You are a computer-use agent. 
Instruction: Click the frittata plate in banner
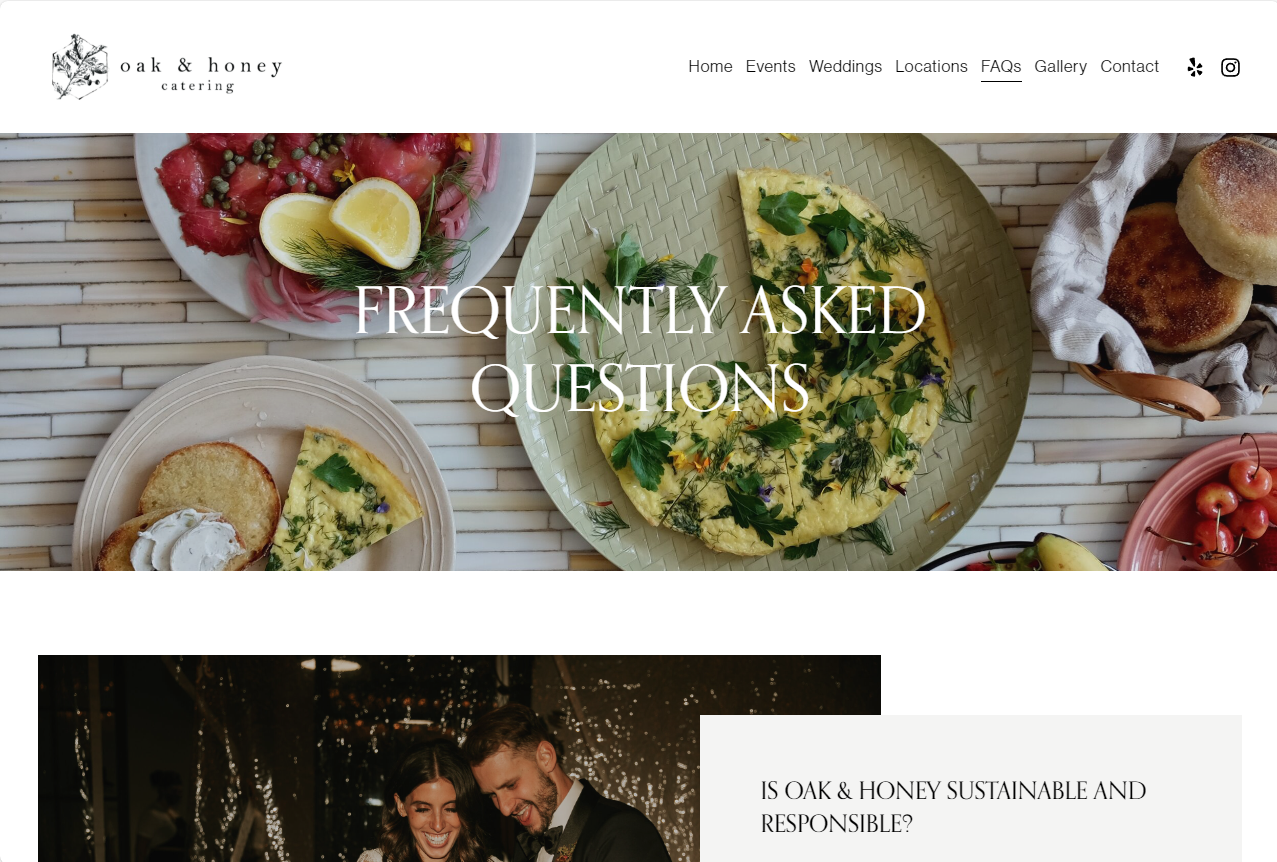[769, 350]
